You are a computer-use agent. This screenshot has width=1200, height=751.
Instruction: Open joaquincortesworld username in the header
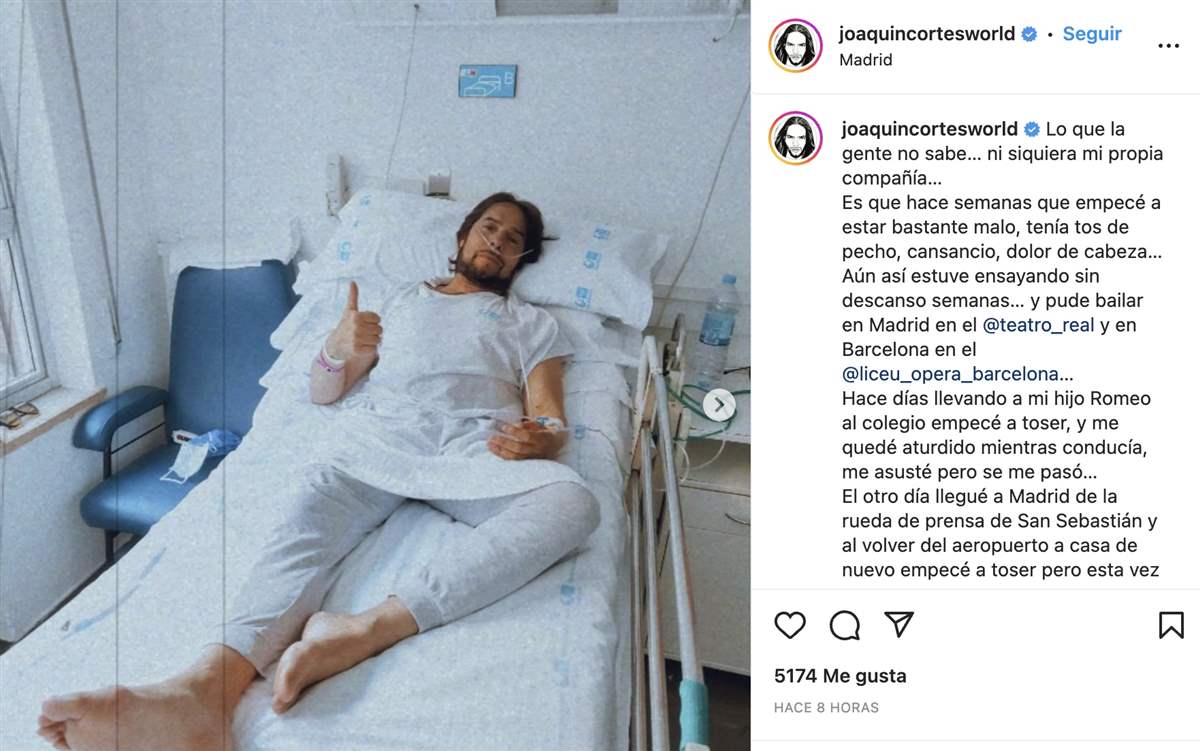tap(927, 34)
